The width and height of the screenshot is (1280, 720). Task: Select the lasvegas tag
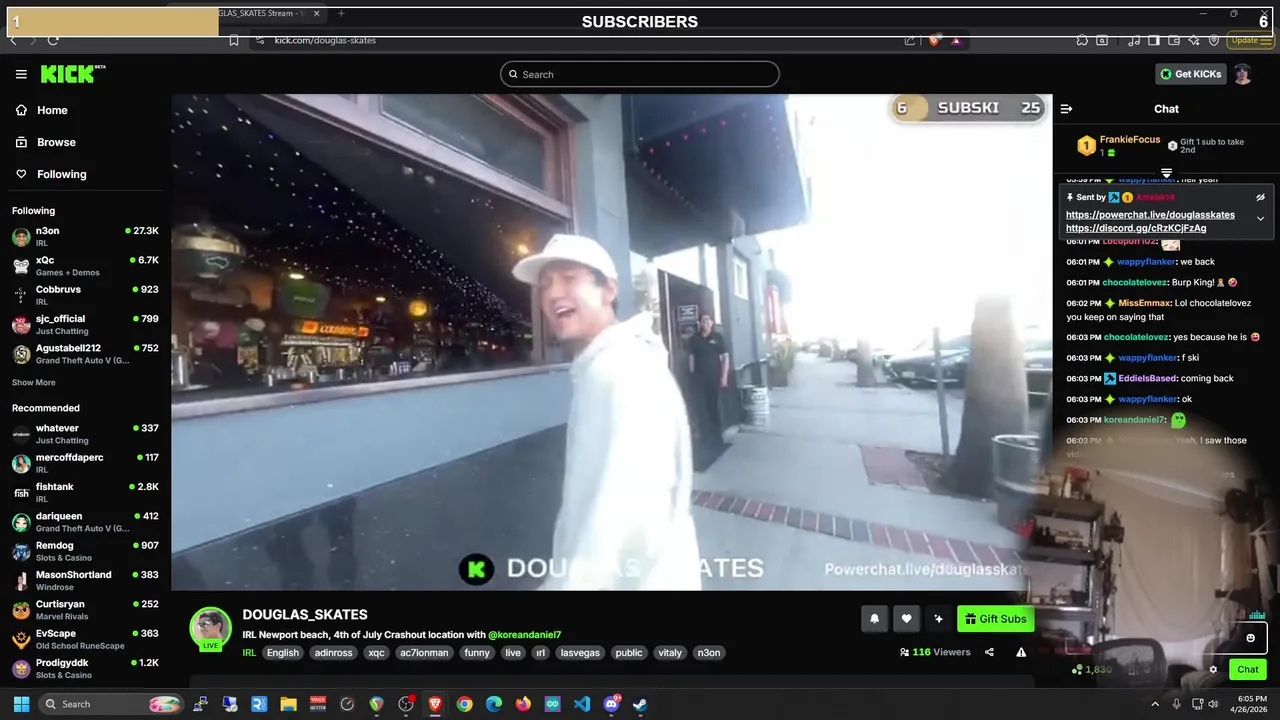coord(580,653)
